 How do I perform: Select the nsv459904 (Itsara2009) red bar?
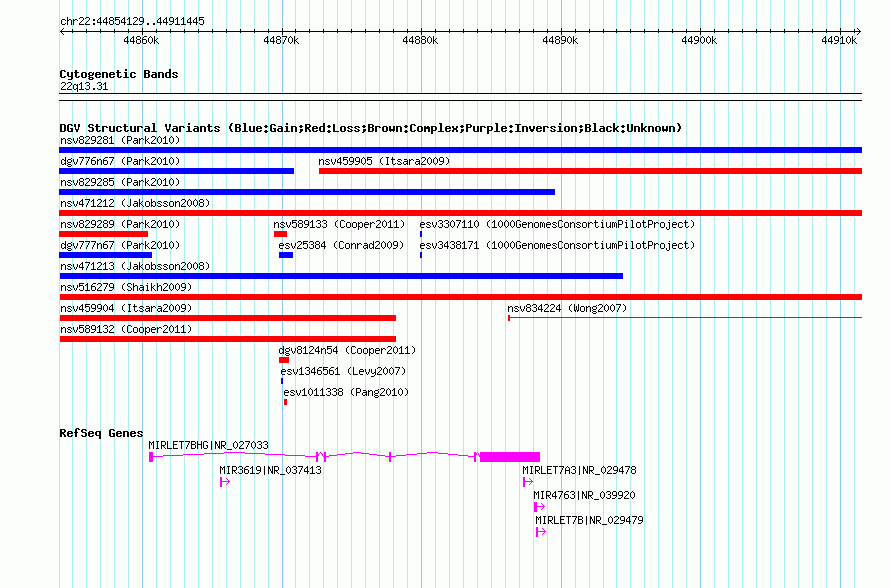click(228, 318)
